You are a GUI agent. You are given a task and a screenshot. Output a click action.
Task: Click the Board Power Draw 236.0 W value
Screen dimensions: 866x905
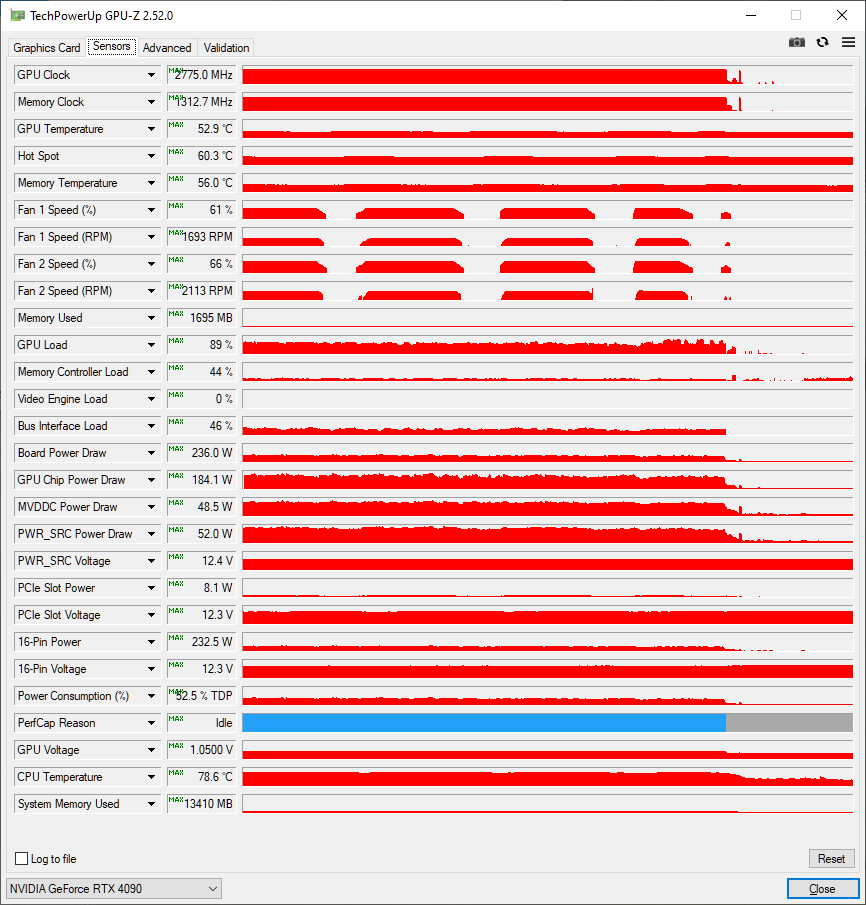click(201, 453)
